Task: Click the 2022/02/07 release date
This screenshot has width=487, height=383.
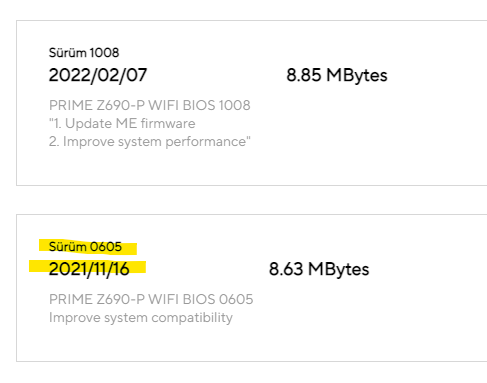Action: (98, 75)
